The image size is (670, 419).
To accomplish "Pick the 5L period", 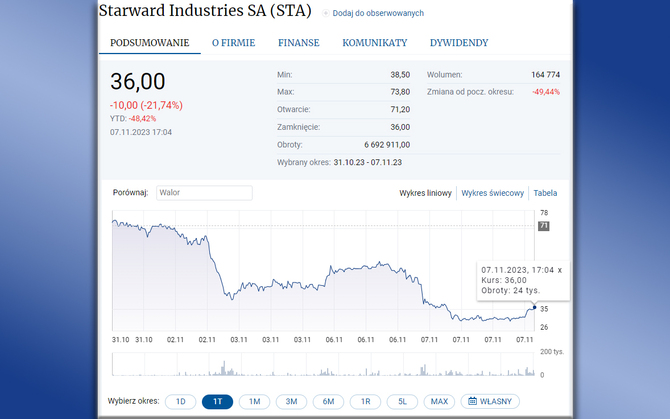I will 402,401.
